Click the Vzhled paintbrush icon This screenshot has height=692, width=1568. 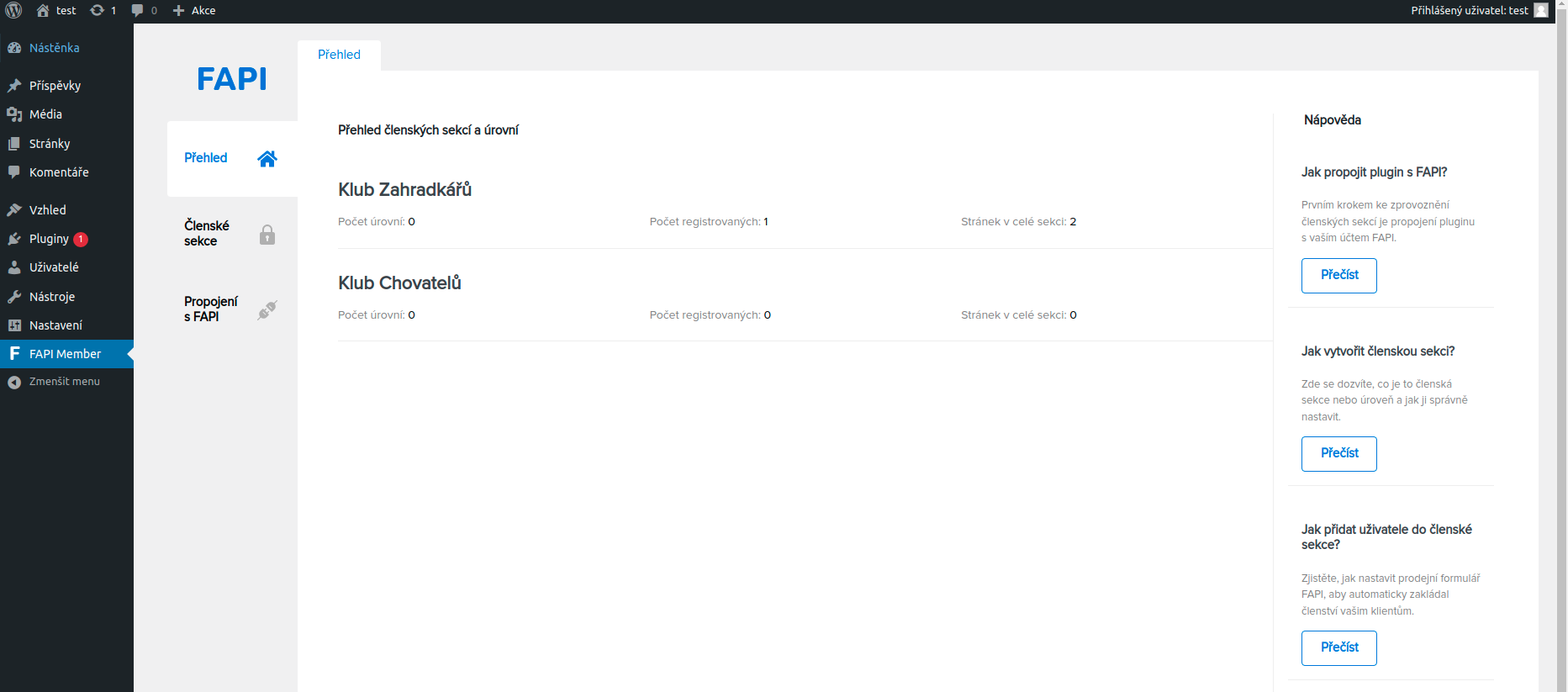tap(14, 210)
